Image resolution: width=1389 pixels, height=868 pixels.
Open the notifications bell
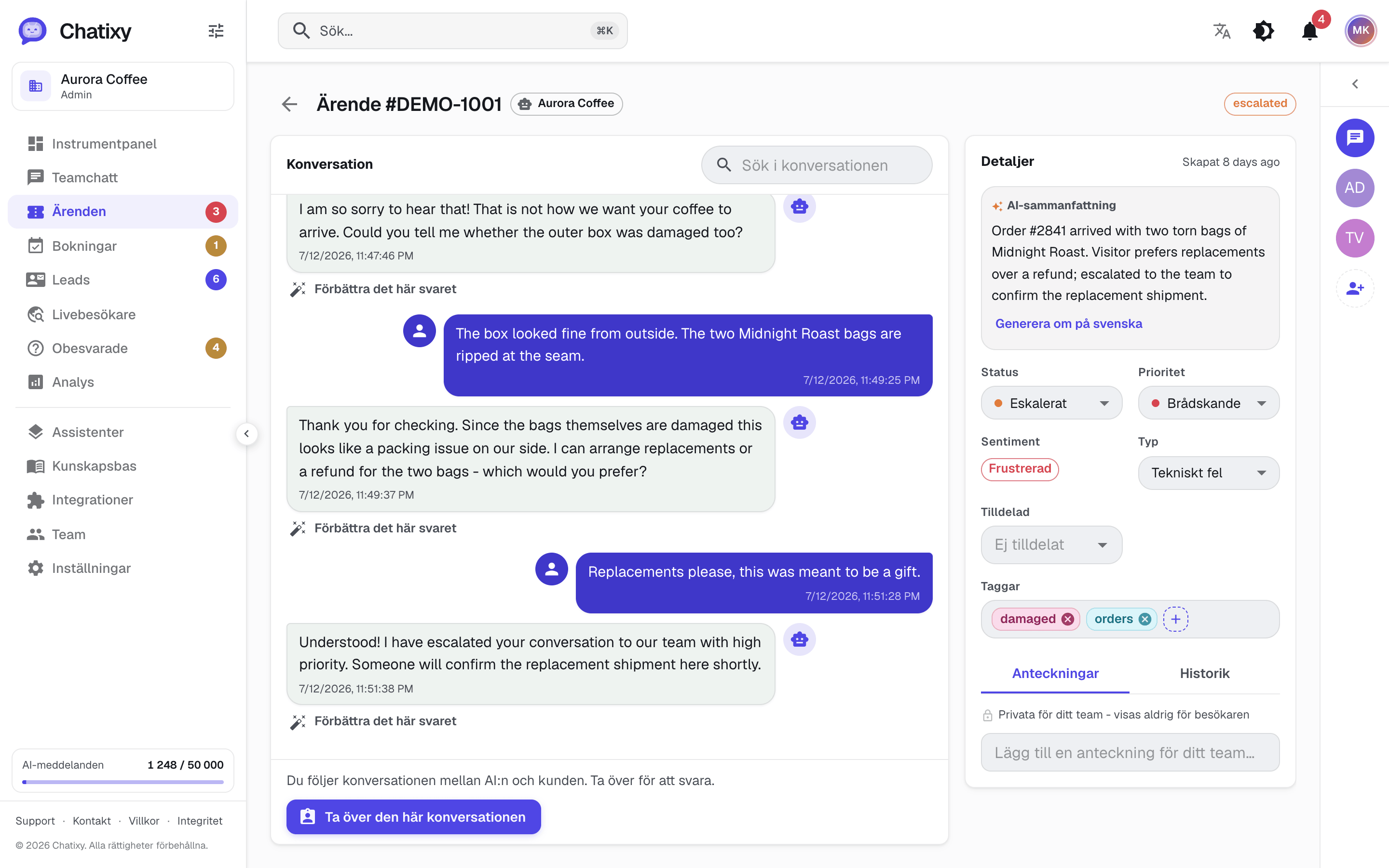1310,30
